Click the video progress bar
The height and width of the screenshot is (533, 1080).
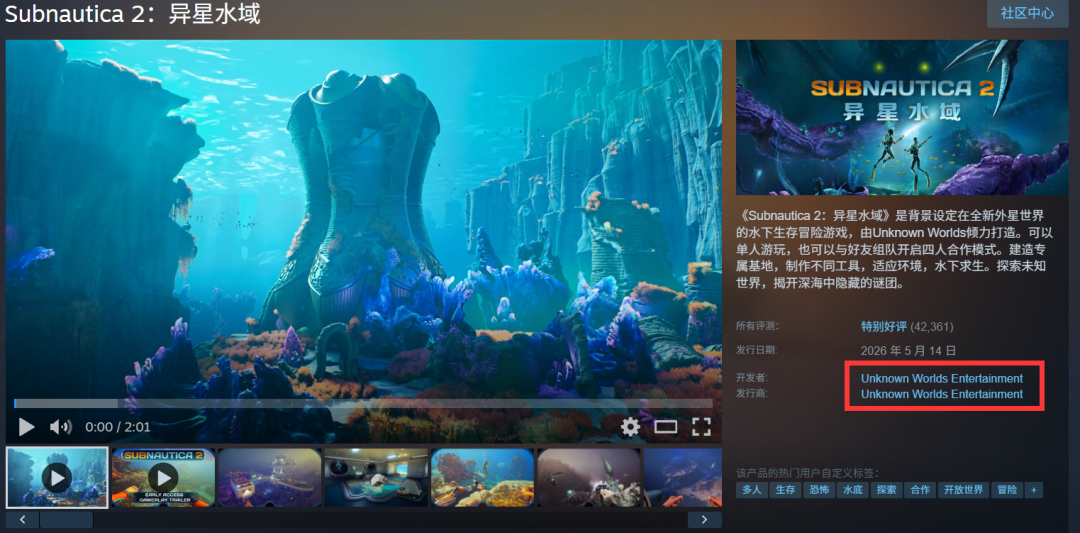(363, 404)
